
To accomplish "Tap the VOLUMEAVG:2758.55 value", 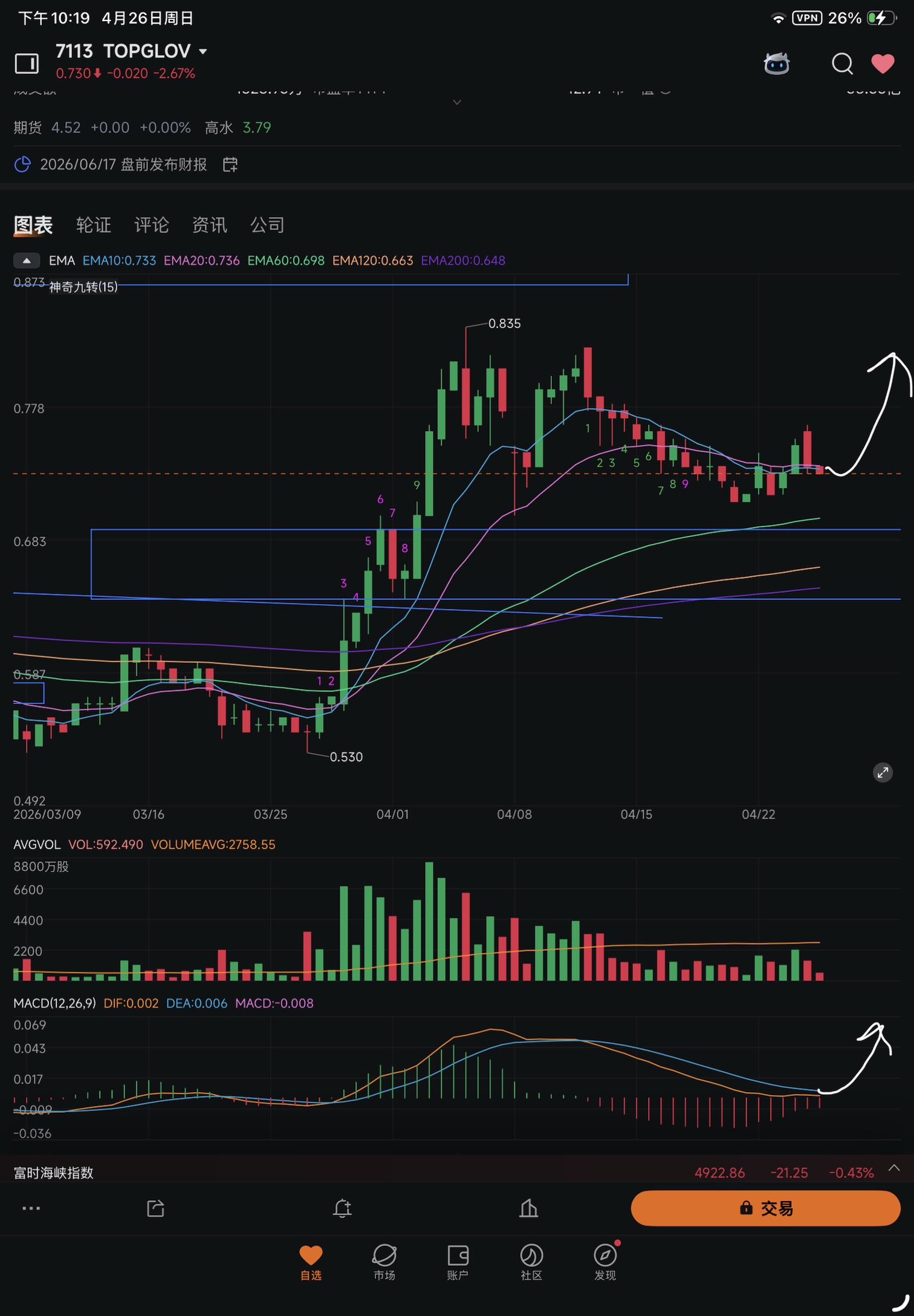I will point(213,845).
